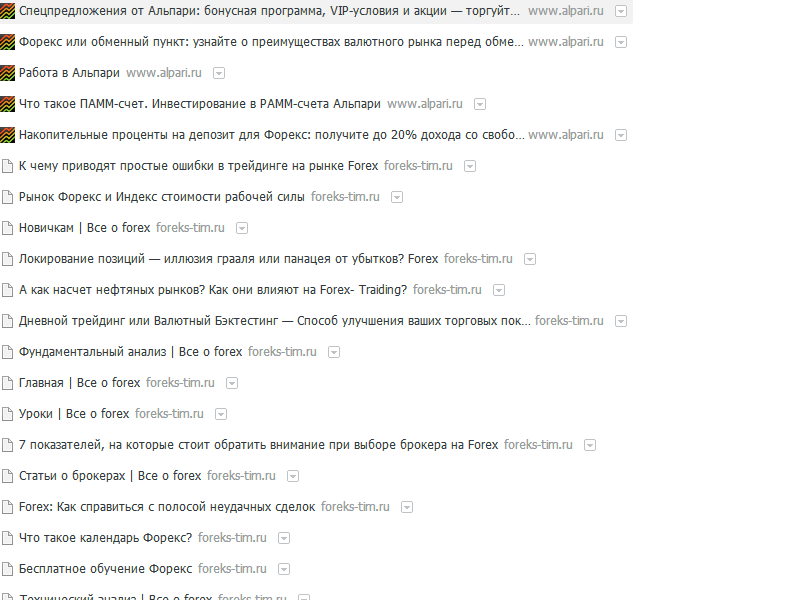Screen dimensions: 800x600
Task: Click Alpari icon beside 'Форекс или обменный пункт'
Action: coord(7,42)
